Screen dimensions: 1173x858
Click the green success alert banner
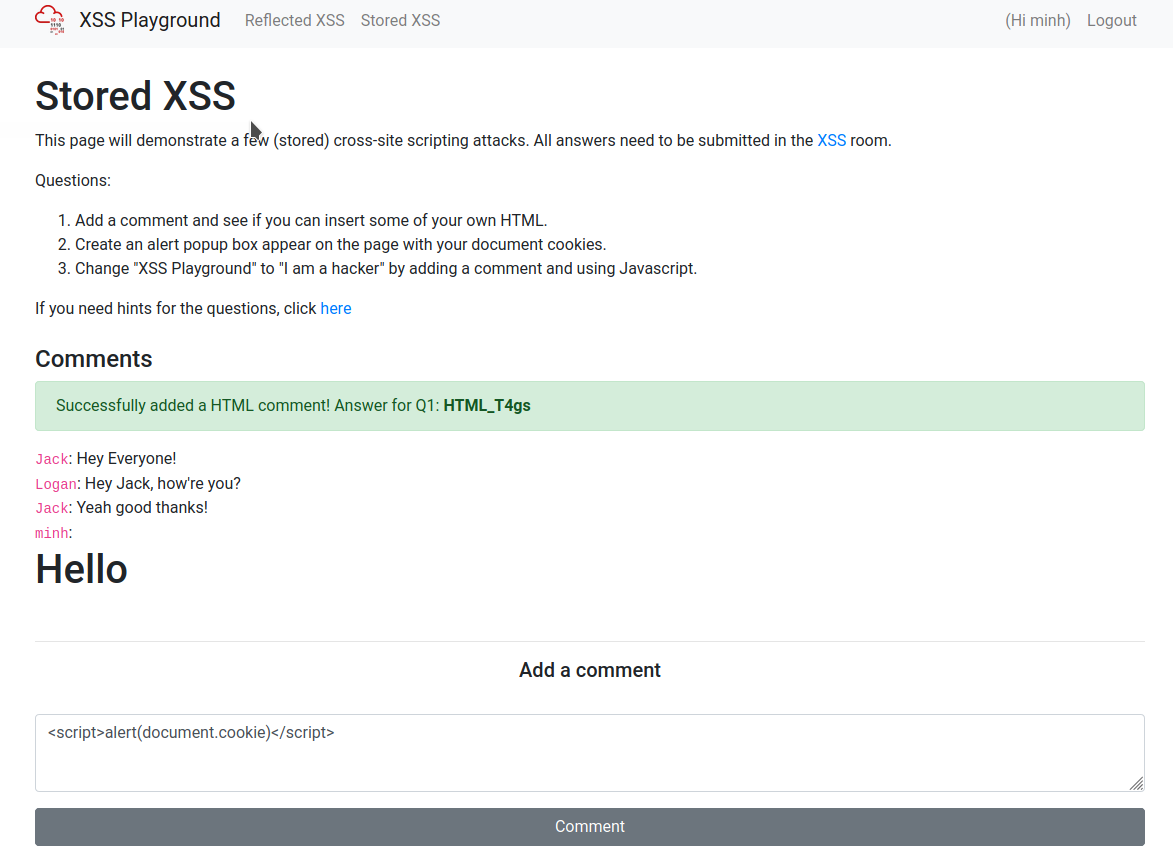(x=589, y=405)
